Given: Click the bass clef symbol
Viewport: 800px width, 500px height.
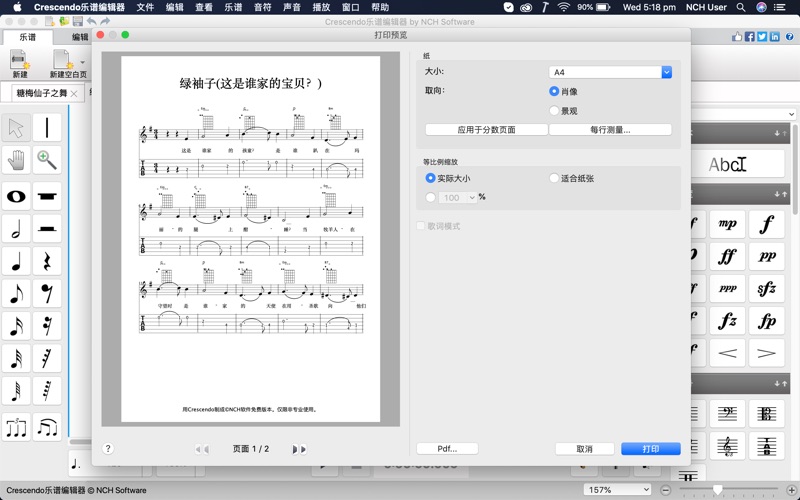Looking at the screenshot, I should click(728, 414).
